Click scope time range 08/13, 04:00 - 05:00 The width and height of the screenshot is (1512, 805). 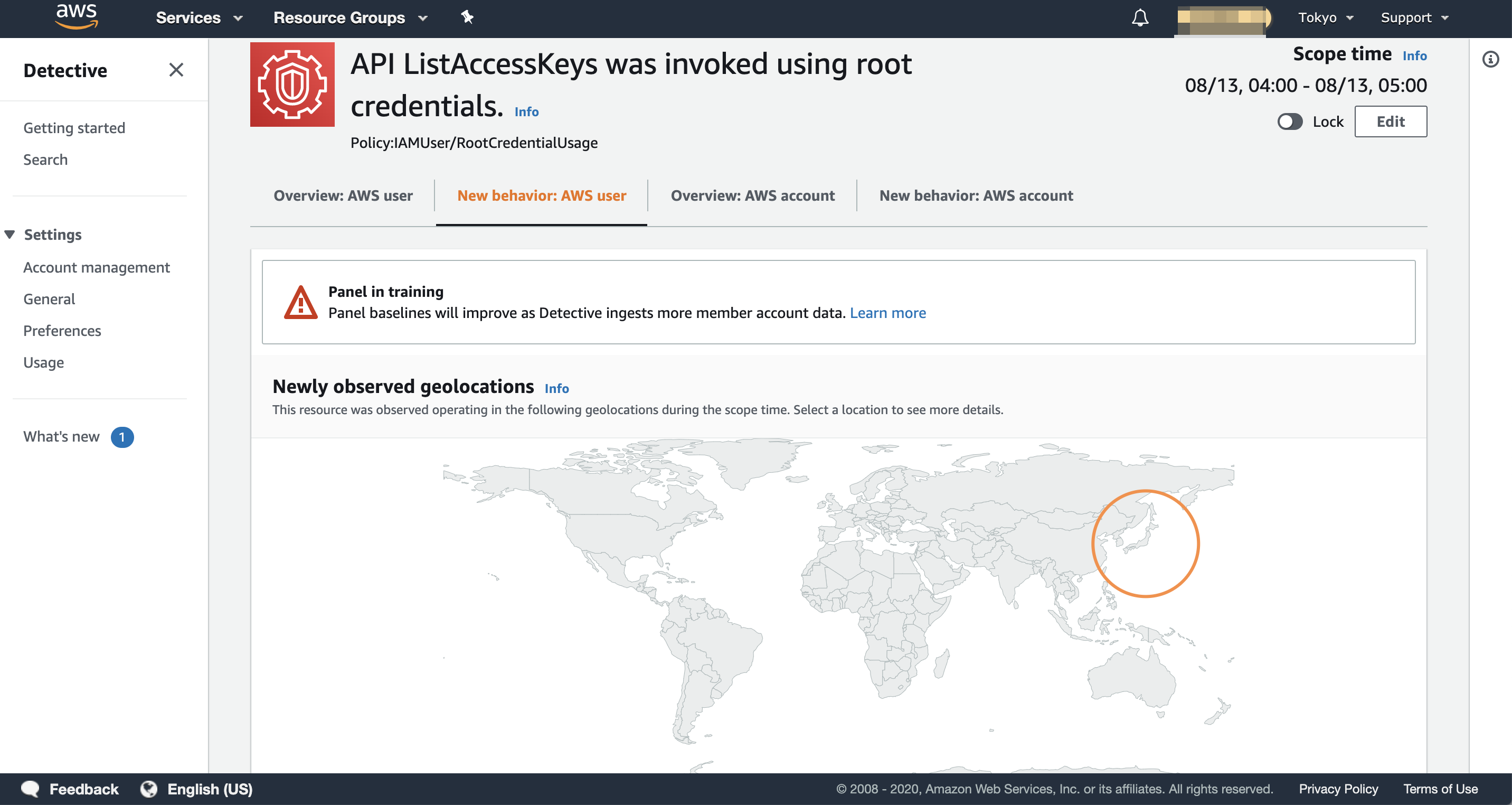[x=1306, y=85]
